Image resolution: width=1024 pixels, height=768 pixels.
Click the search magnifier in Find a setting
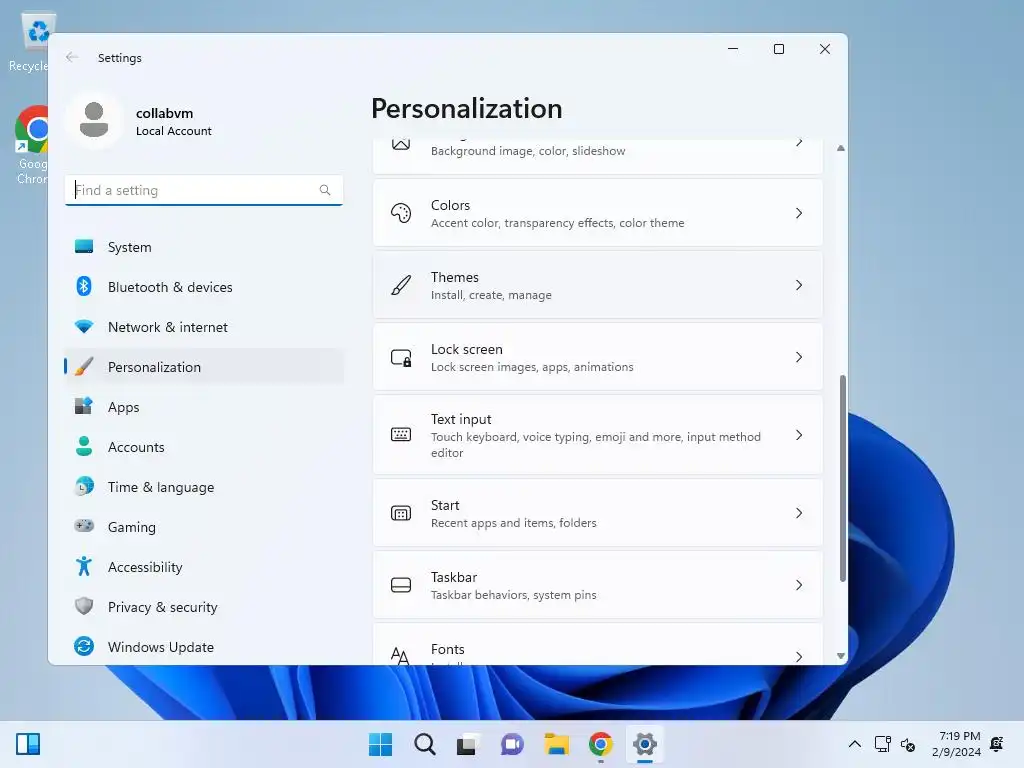coord(325,190)
